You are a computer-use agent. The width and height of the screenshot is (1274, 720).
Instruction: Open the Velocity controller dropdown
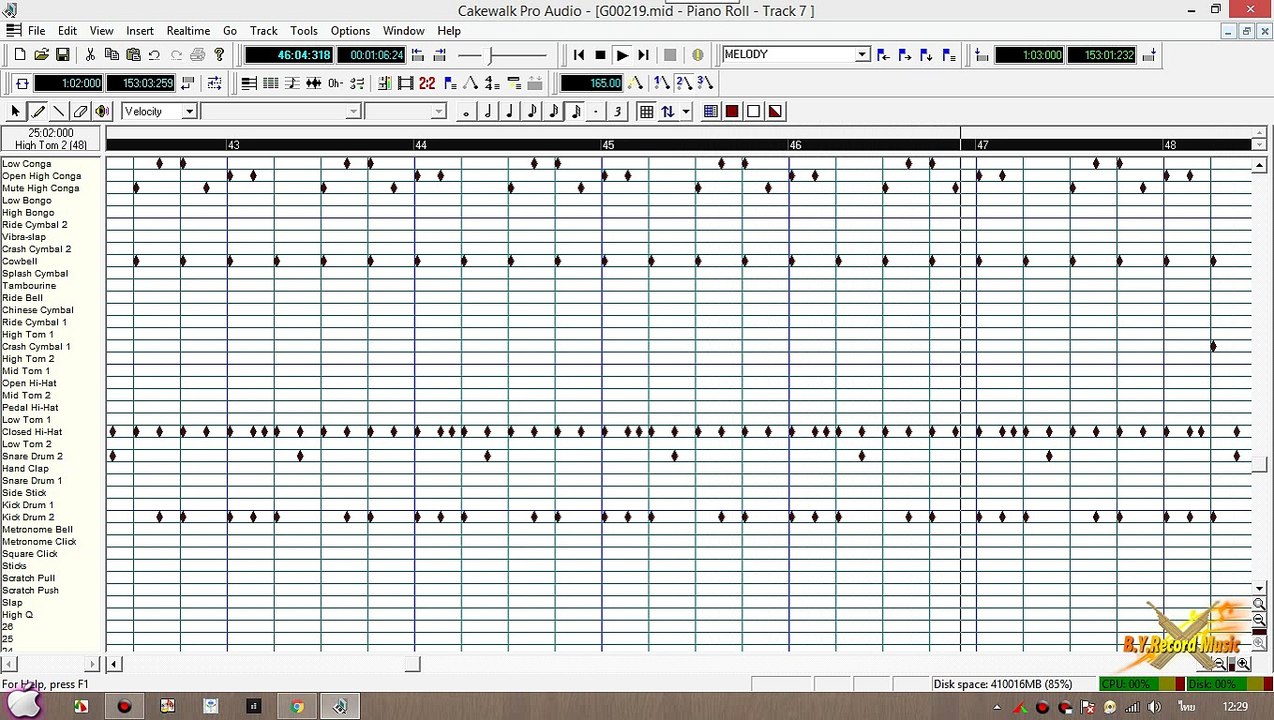[x=188, y=111]
